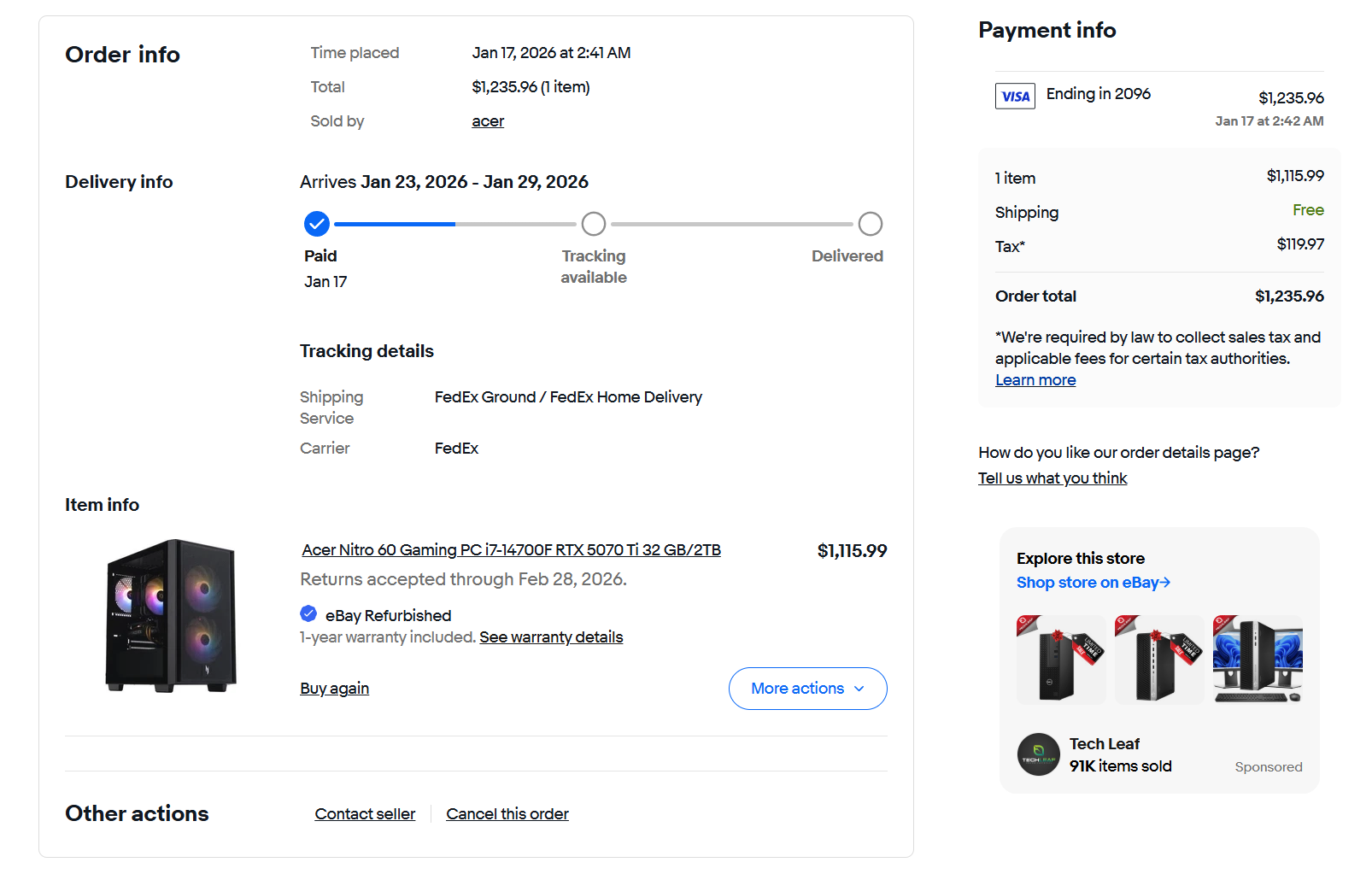Image resolution: width=1372 pixels, height=874 pixels.
Task: Open sponsored desktop with monitors thumbnail
Action: (x=1258, y=660)
